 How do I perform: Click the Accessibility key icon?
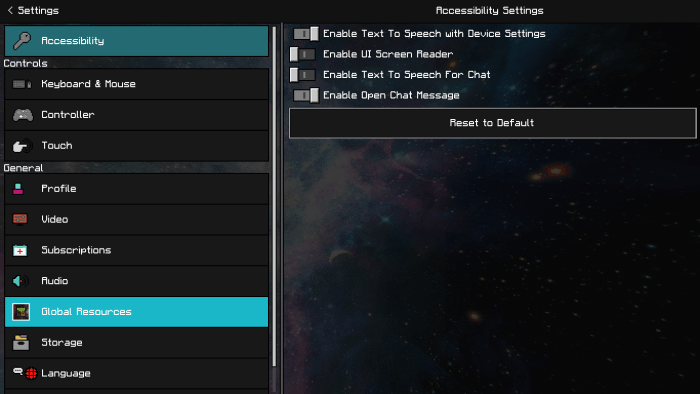pos(22,41)
